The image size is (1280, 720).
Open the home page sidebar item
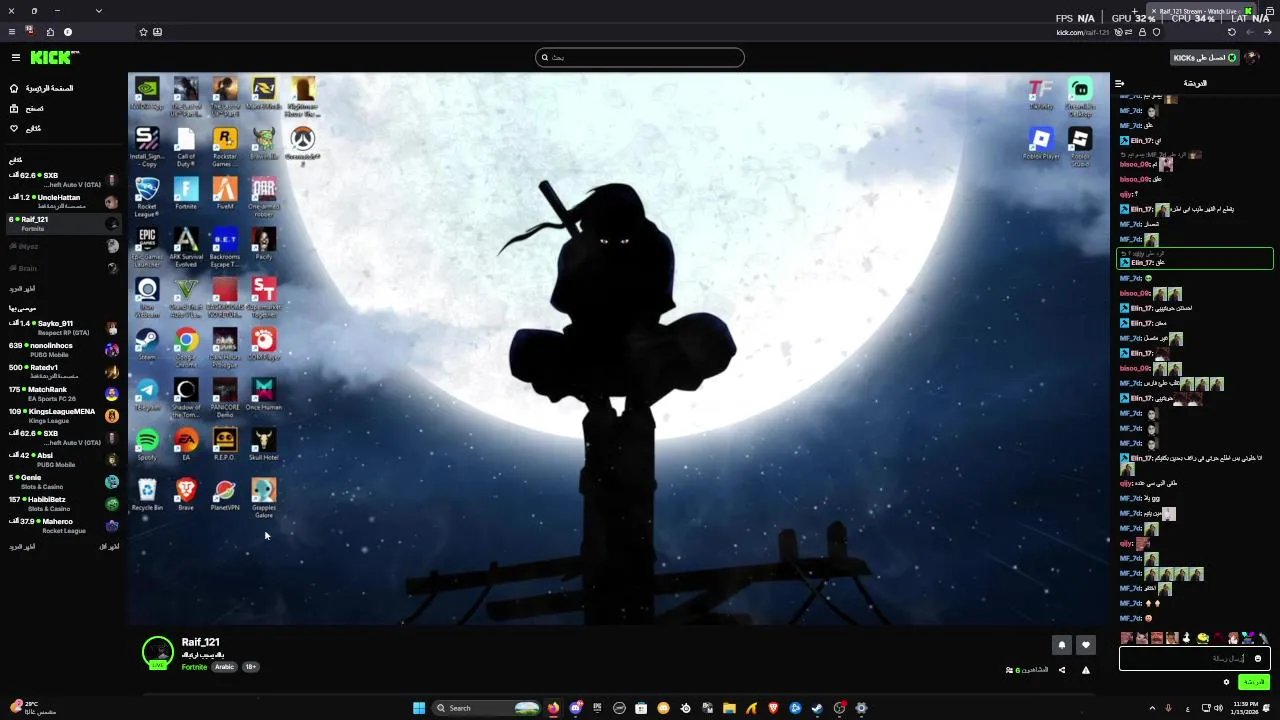click(x=42, y=88)
